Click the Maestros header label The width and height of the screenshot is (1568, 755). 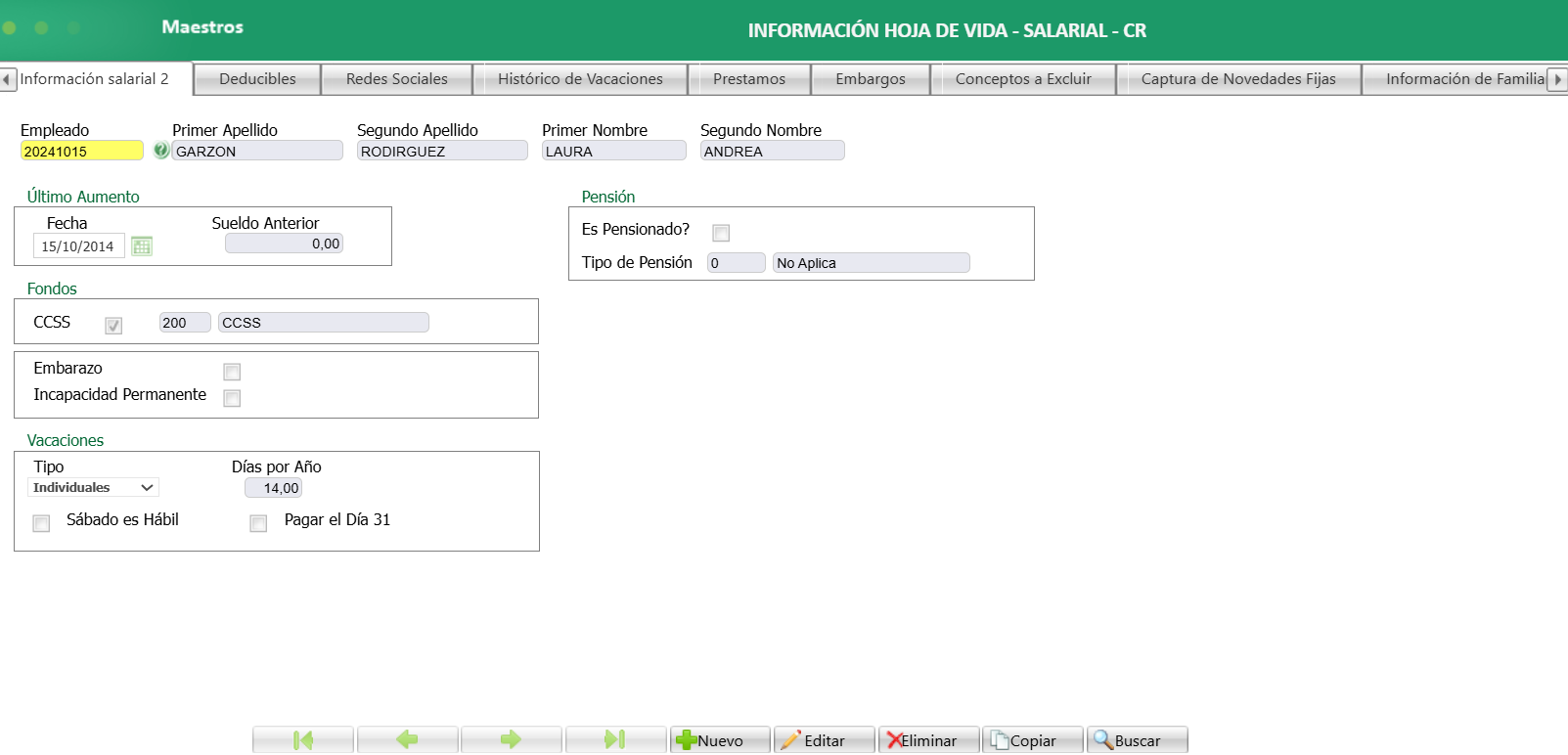202,27
